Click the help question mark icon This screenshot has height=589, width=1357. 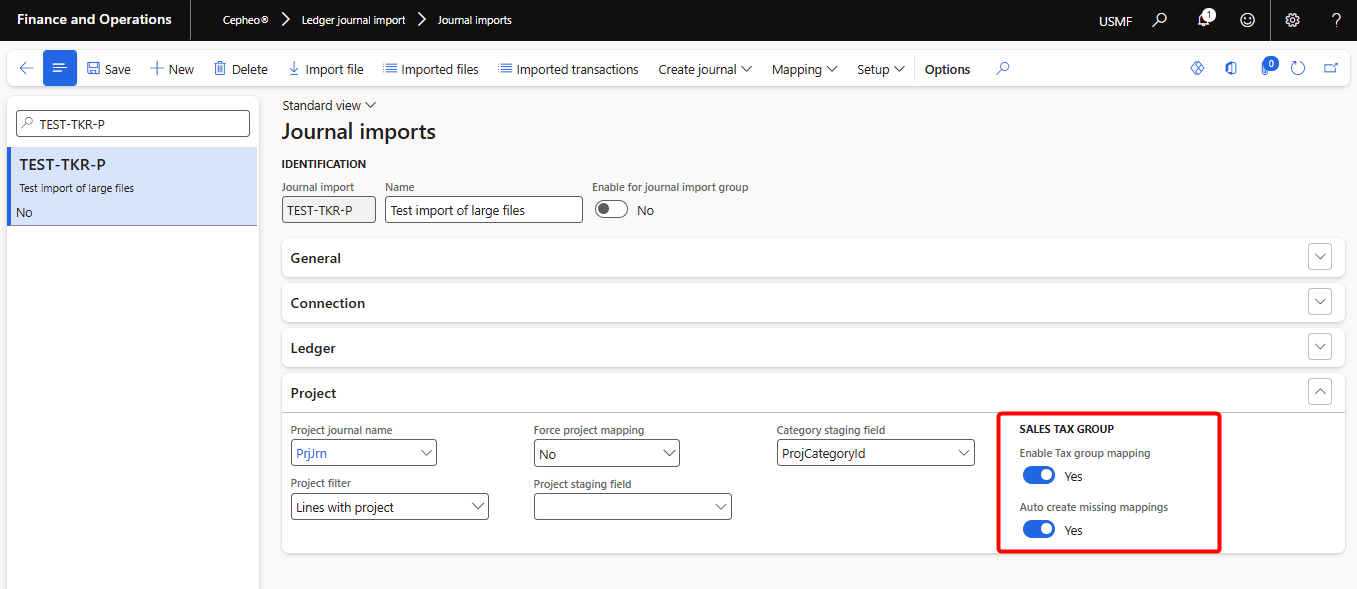coord(1336,20)
